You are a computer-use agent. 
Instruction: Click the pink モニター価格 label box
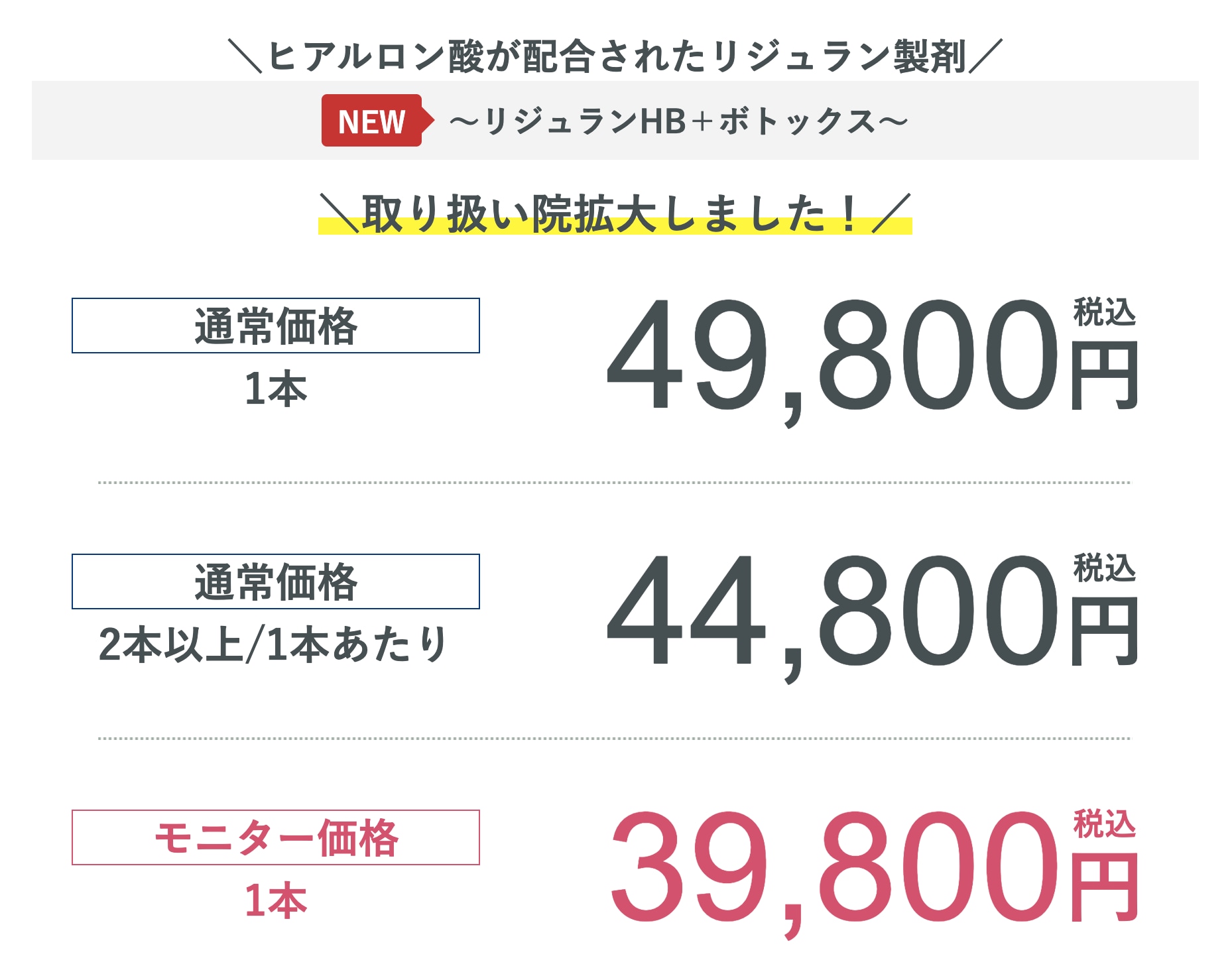pyautogui.click(x=276, y=837)
